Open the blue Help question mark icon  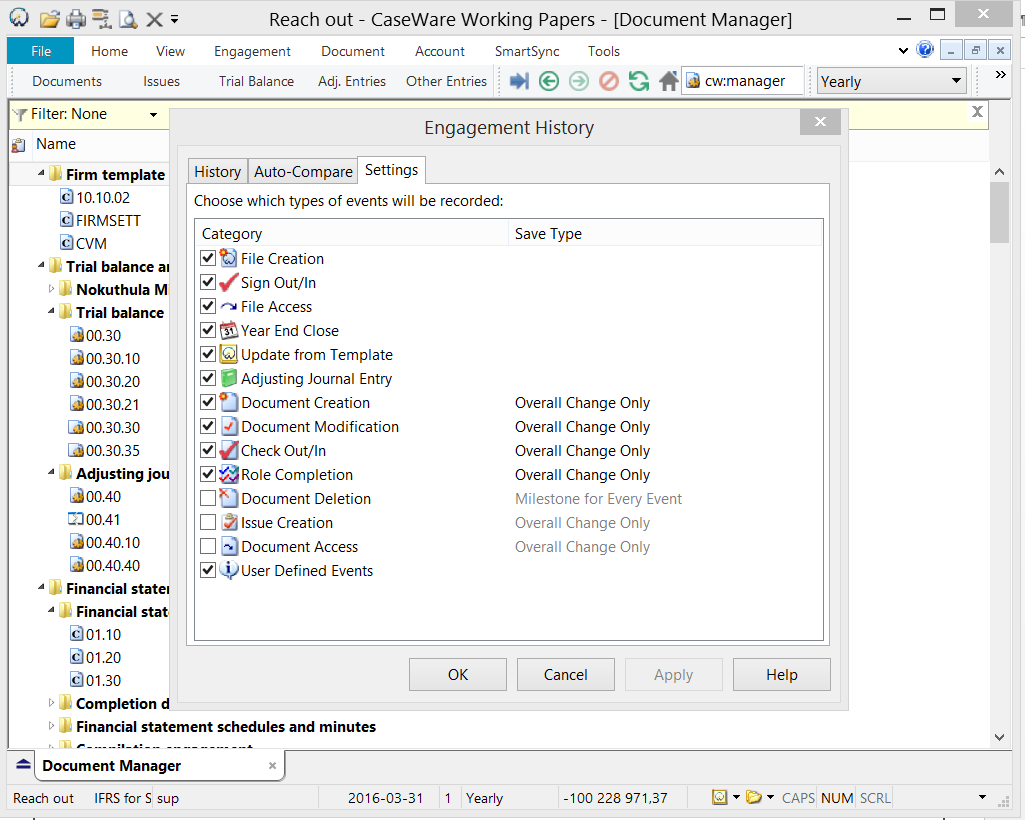[924, 50]
